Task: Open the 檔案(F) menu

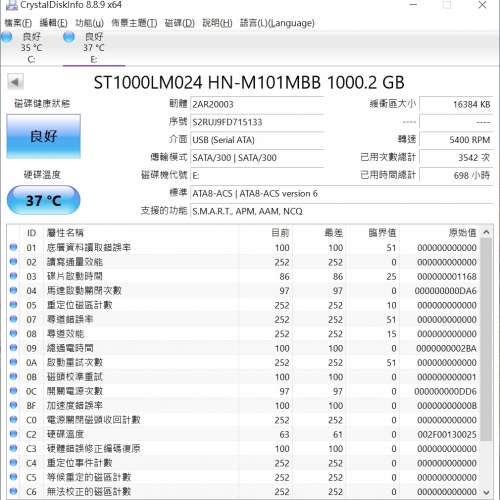Action: pos(18,23)
